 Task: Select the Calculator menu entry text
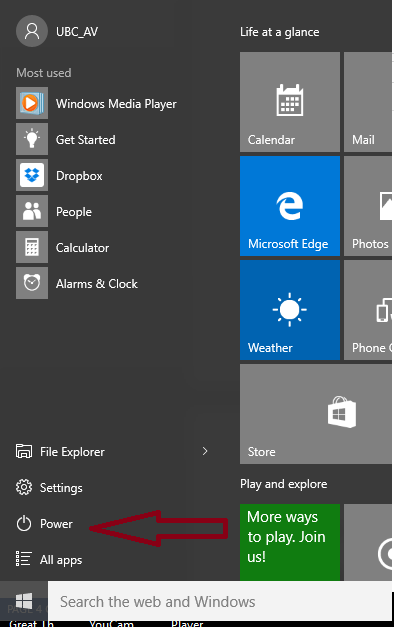click(82, 248)
